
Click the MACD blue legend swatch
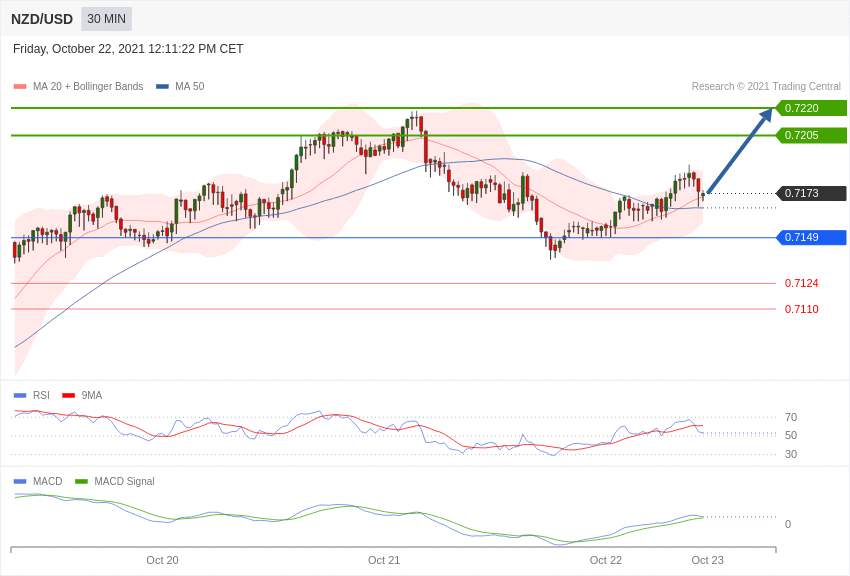click(20, 481)
